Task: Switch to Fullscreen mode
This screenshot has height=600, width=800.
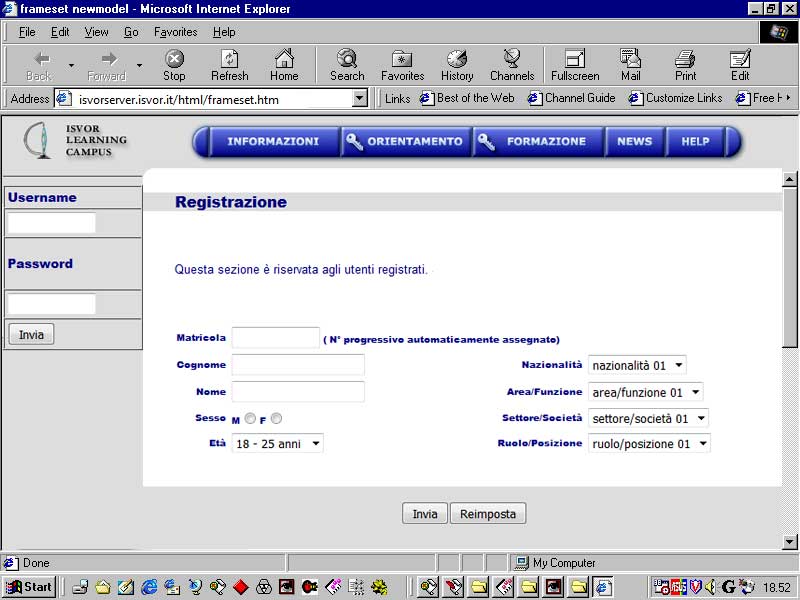Action: 575,65
